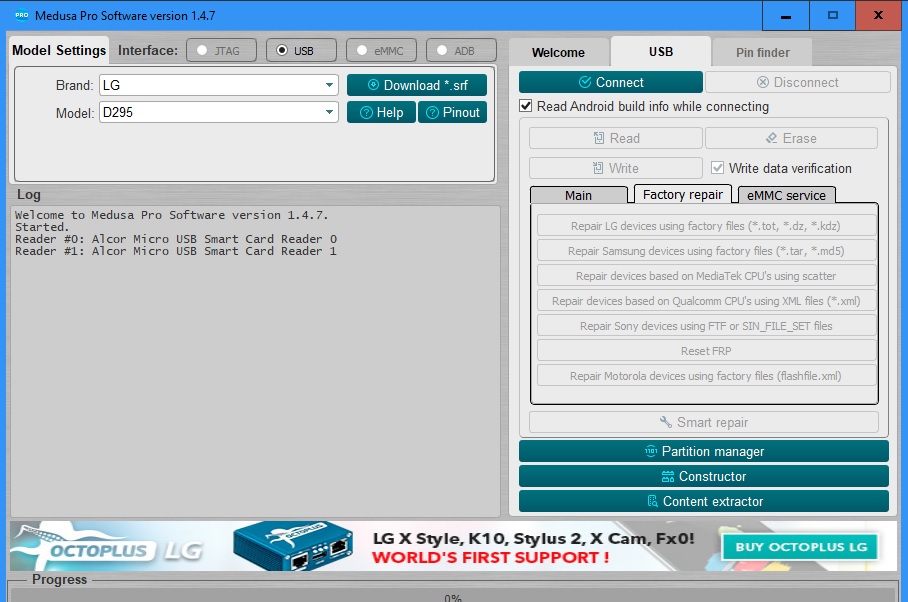908x602 pixels.
Task: Click the Reset FRP button
Action: (706, 350)
